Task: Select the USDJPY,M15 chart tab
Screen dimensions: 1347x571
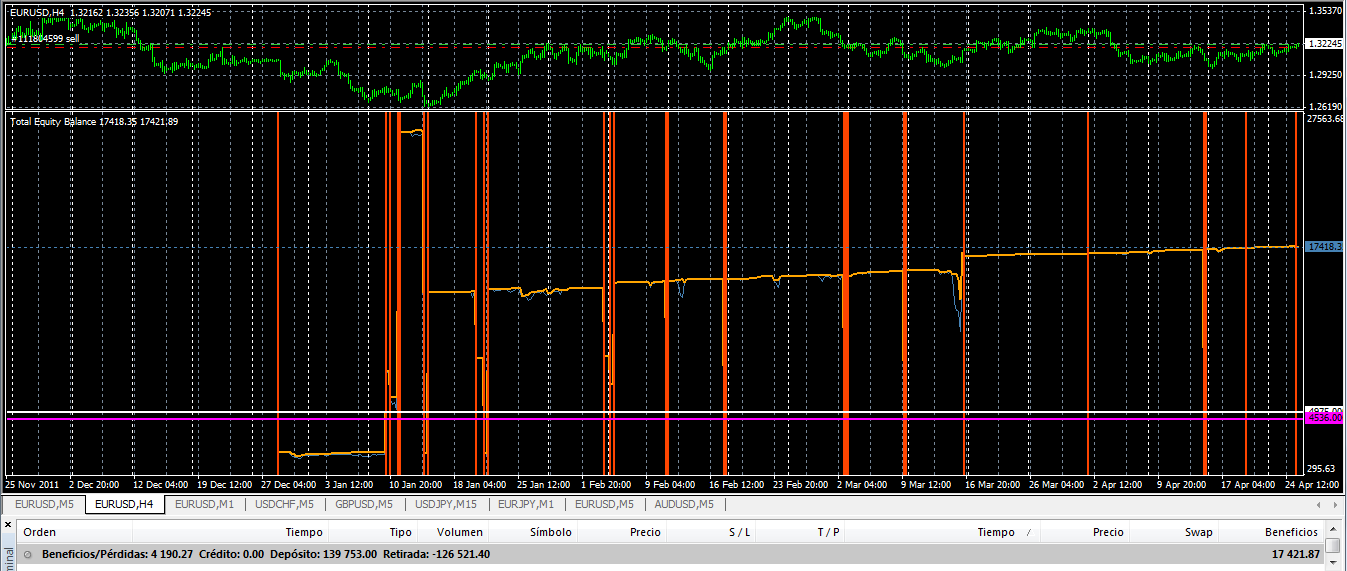Action: 446,504
